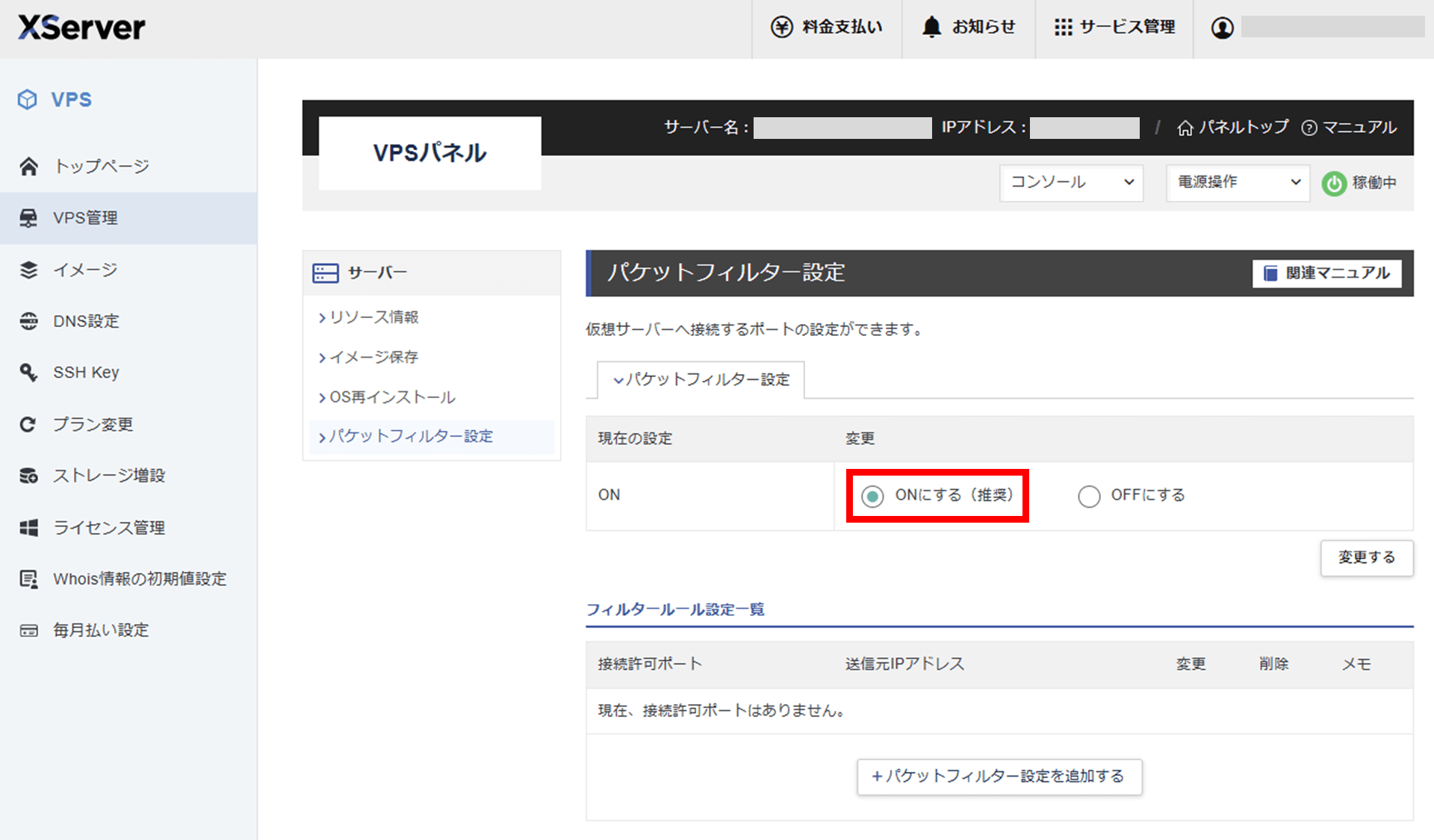Viewport: 1434px width, 840px height.
Task: Select ONにする（推奨） radio button
Action: click(x=872, y=496)
